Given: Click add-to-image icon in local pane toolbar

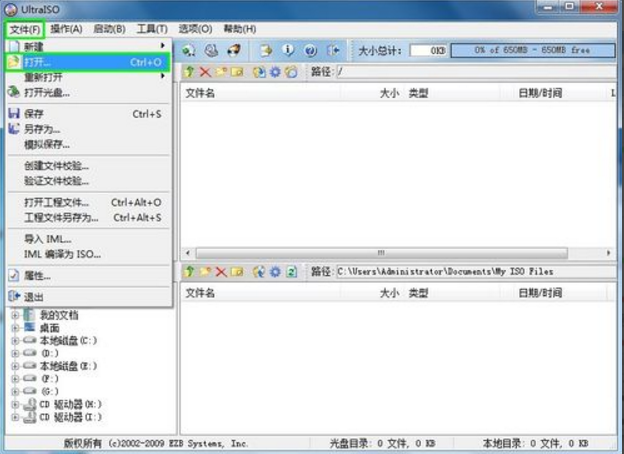Looking at the screenshot, I should 259,272.
